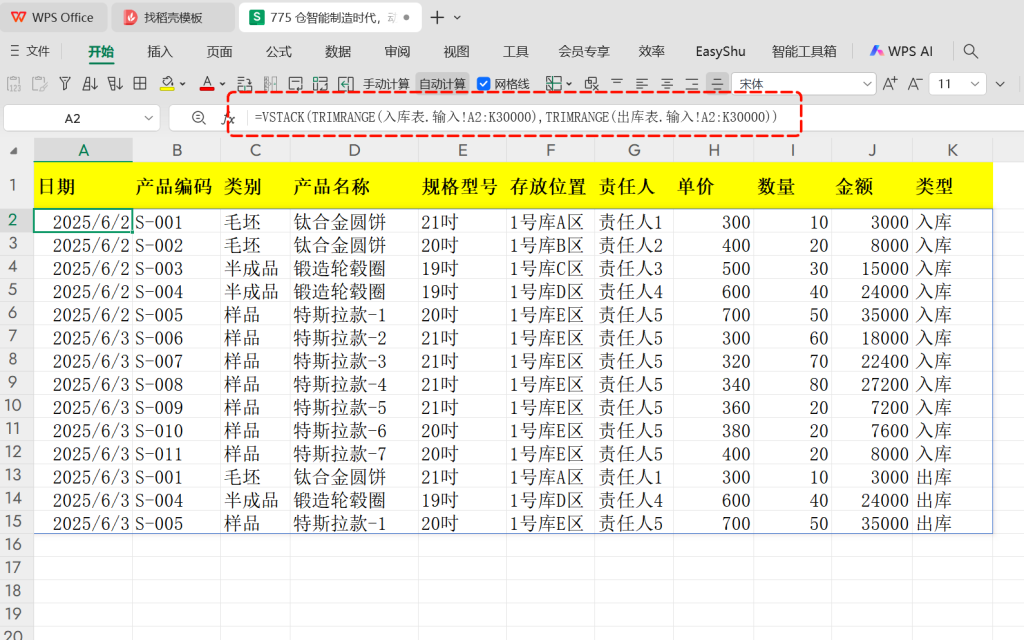
Task: Click into the VSTACK formula bar
Action: point(516,118)
